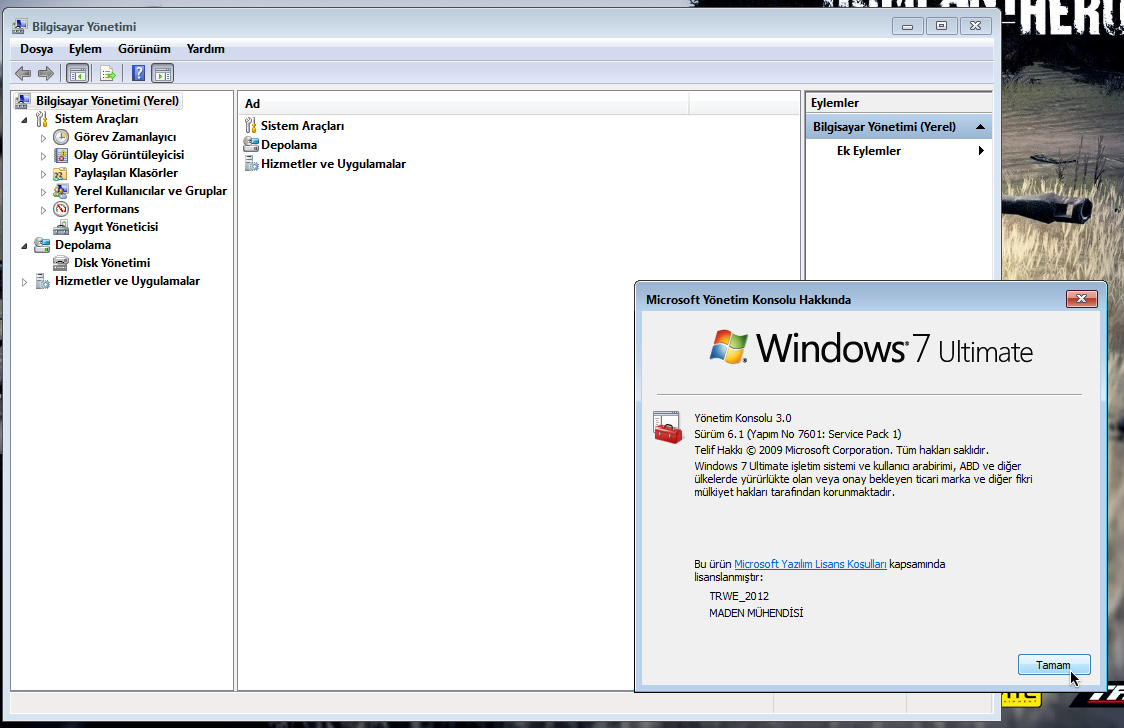Screen dimensions: 1124x728
Task: Click the Sistem Araçları tools icon in tree
Action: [x=42, y=119]
